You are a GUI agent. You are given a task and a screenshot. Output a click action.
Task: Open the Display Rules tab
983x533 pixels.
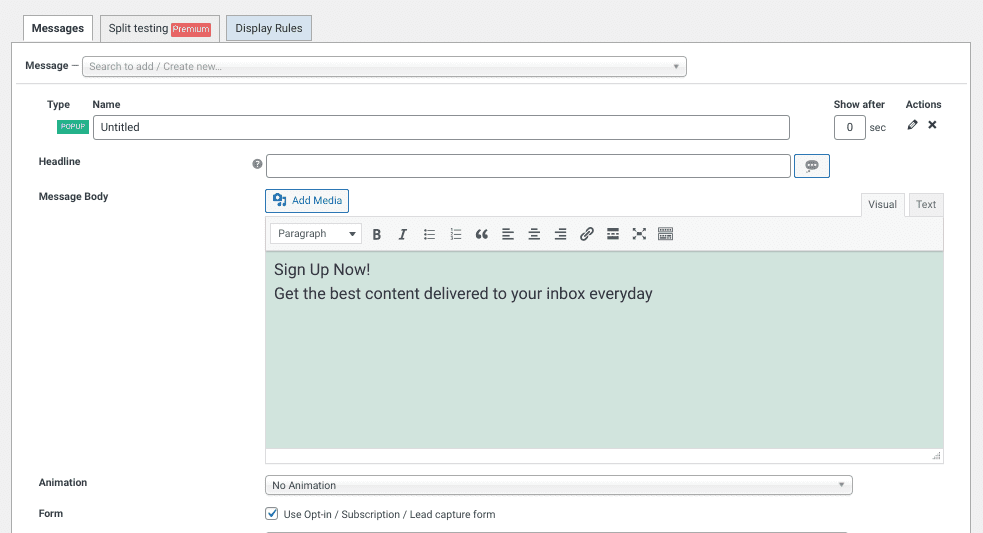tap(269, 28)
